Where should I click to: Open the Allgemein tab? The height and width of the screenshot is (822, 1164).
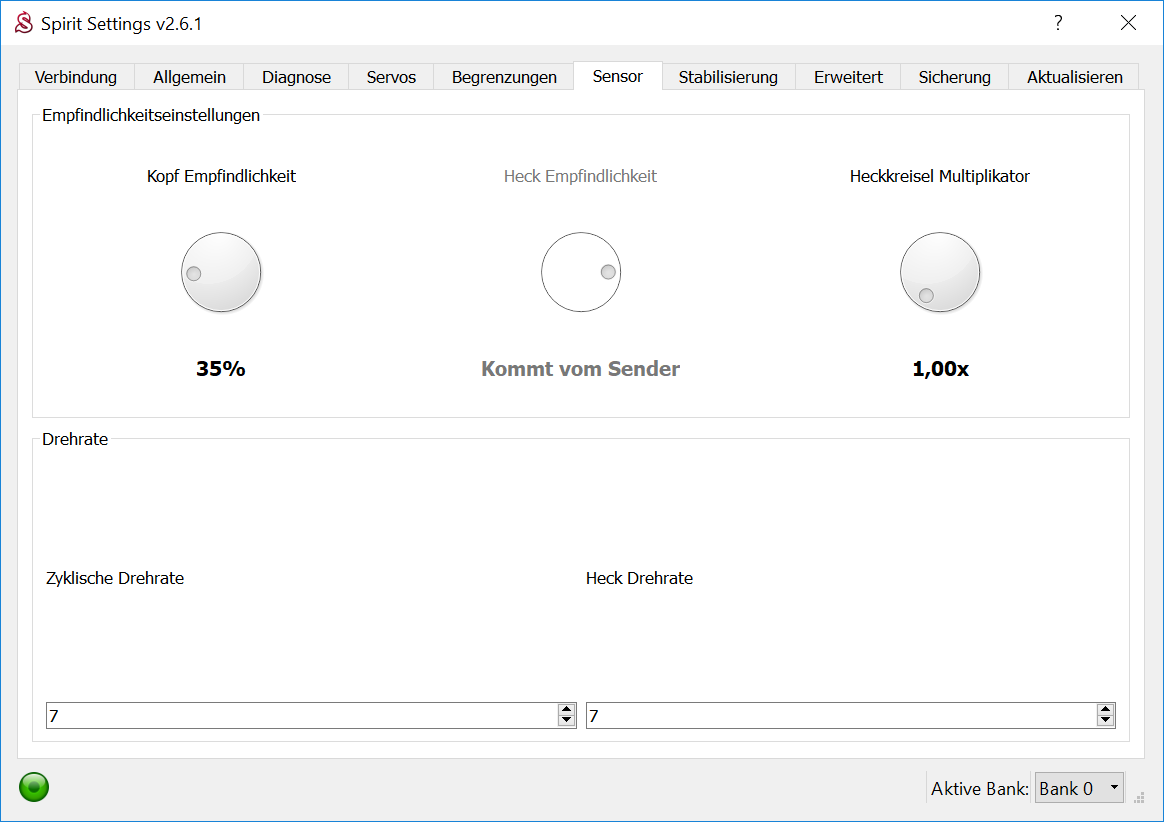(189, 77)
